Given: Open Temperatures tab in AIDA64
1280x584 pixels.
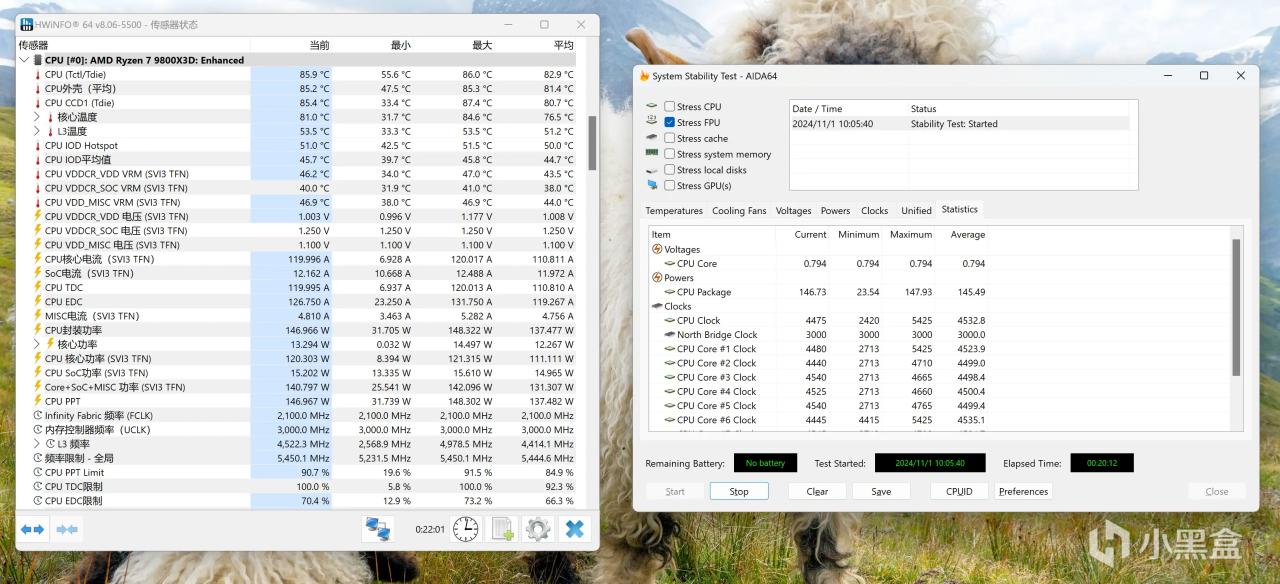Looking at the screenshot, I should (x=674, y=211).
